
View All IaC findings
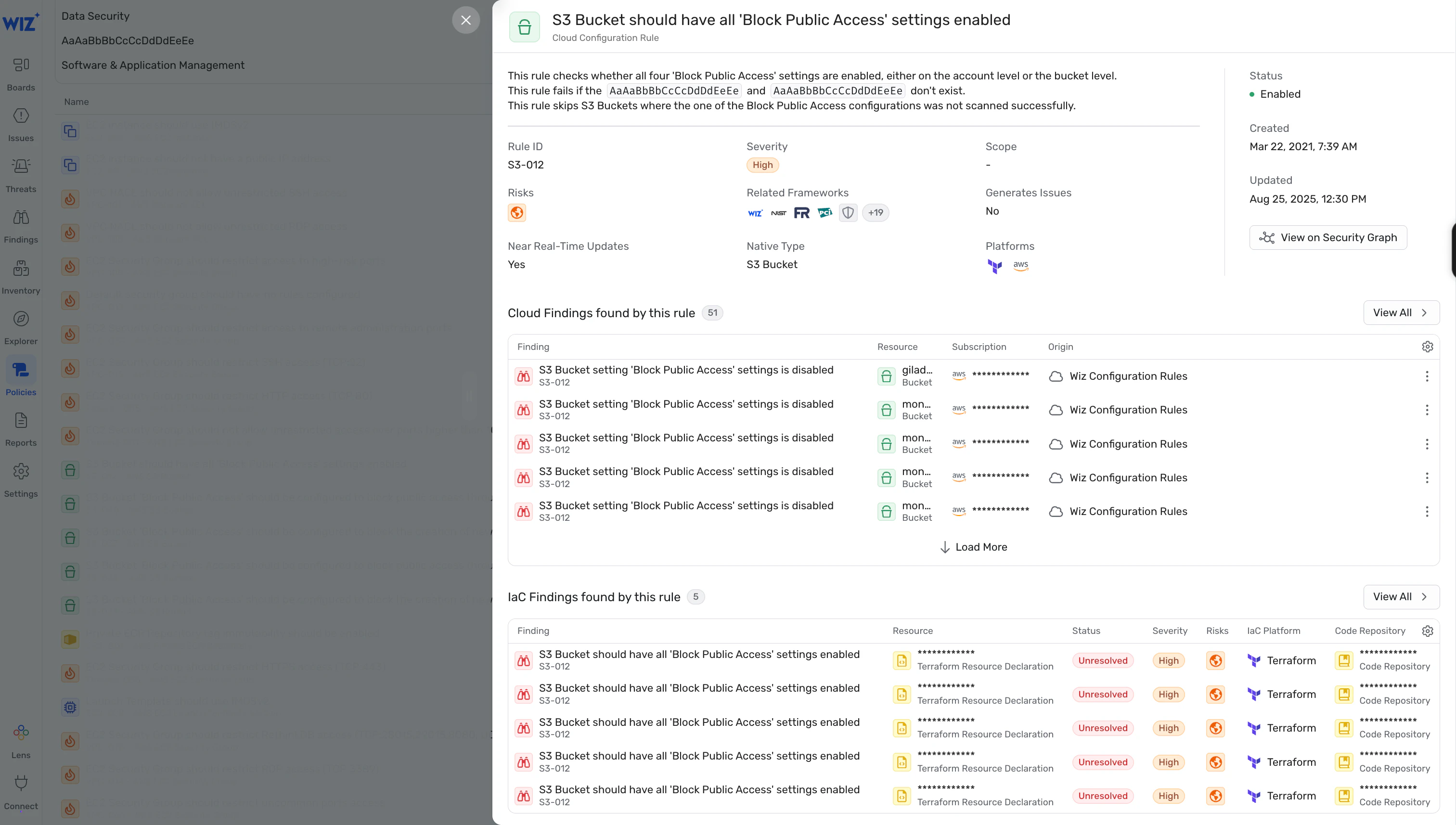[1401, 597]
